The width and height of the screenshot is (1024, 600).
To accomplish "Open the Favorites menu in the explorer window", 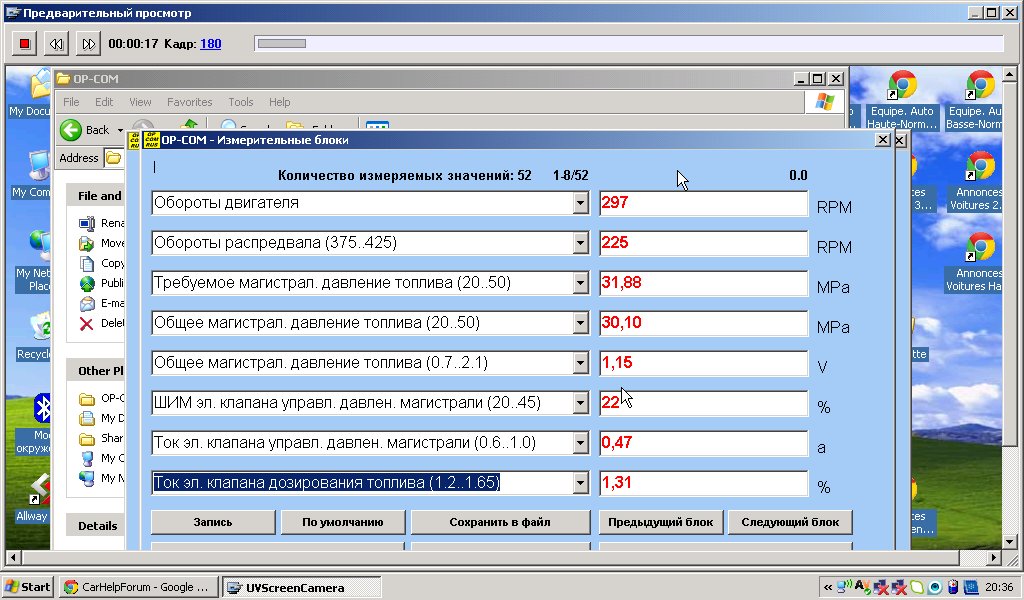I will (189, 102).
